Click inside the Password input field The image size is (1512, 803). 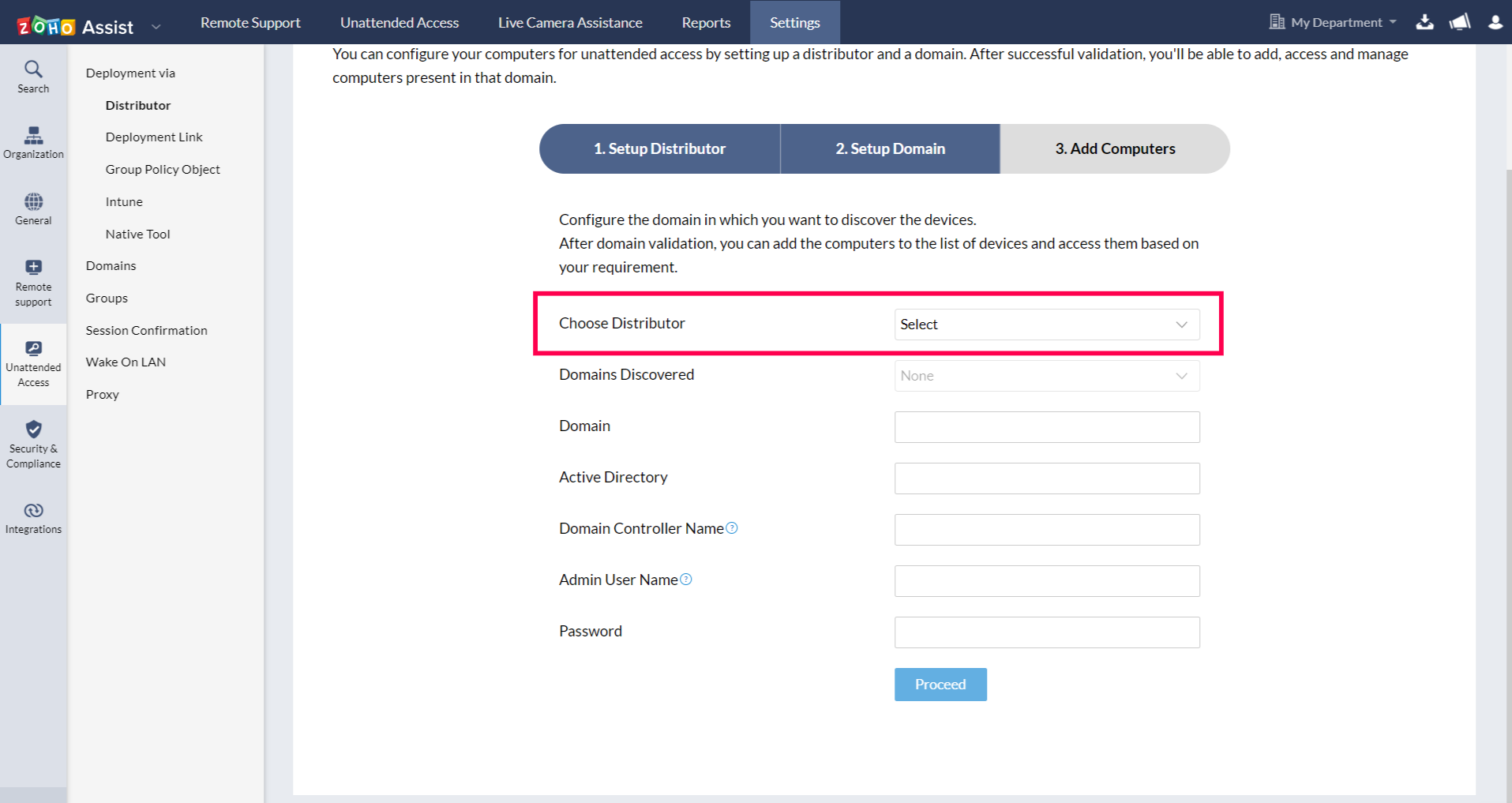coord(1046,632)
